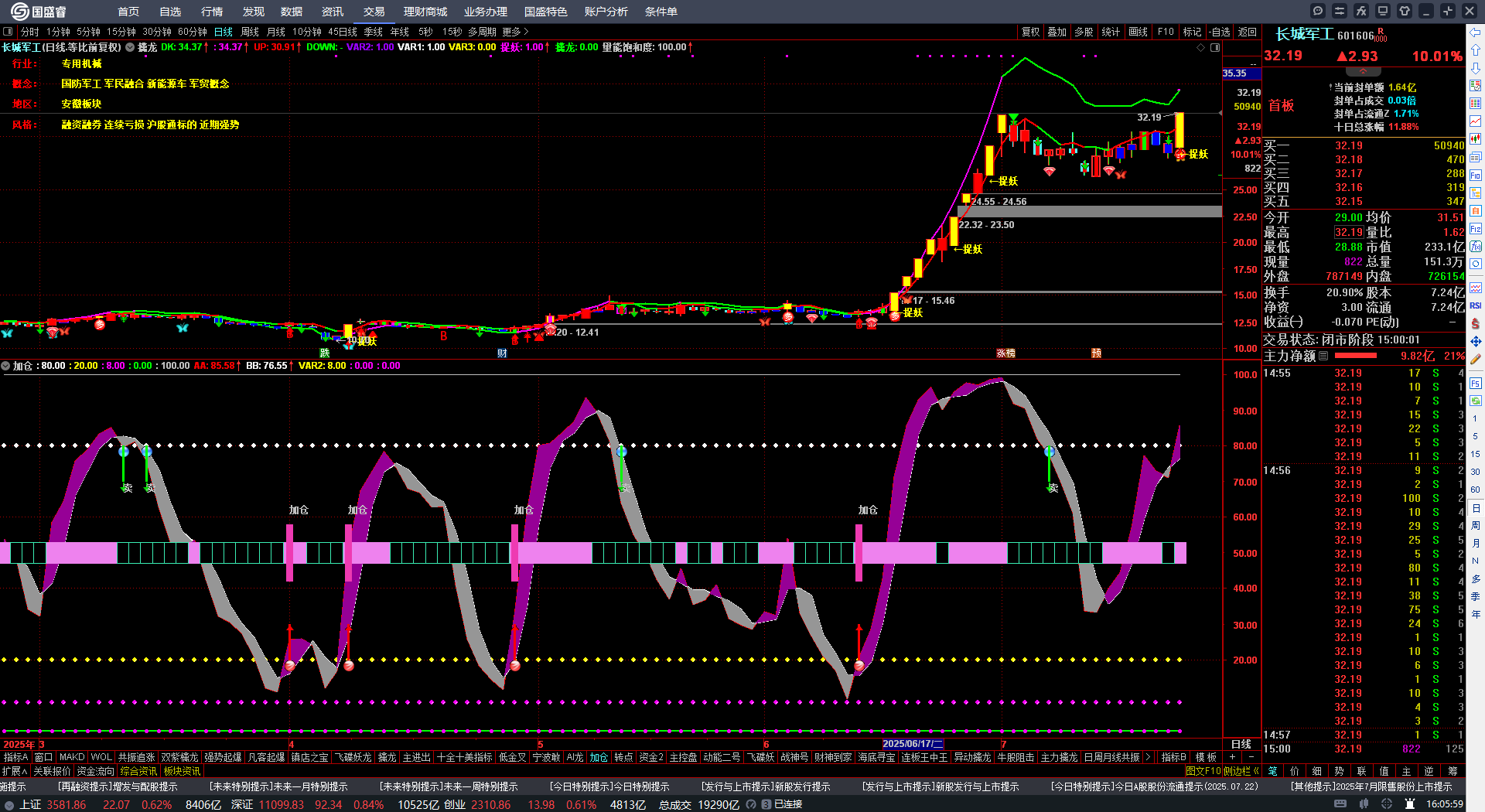This screenshot has width=1485, height=812.
Task: Click the 画线 drawing button
Action: pyautogui.click(x=1138, y=32)
